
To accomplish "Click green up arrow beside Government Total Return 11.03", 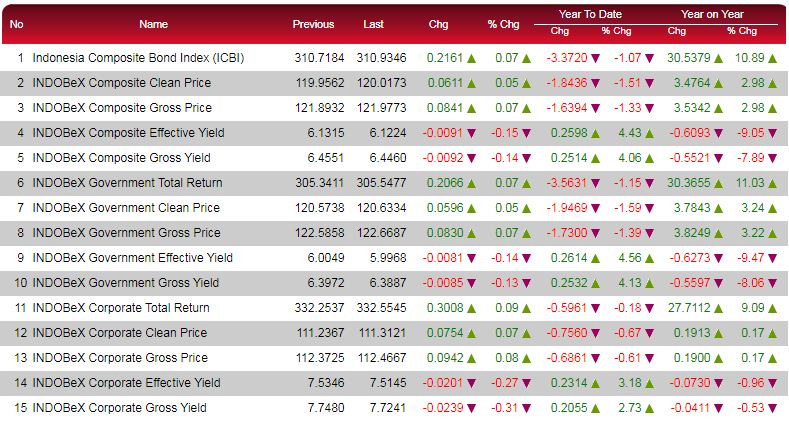I will [x=771, y=183].
